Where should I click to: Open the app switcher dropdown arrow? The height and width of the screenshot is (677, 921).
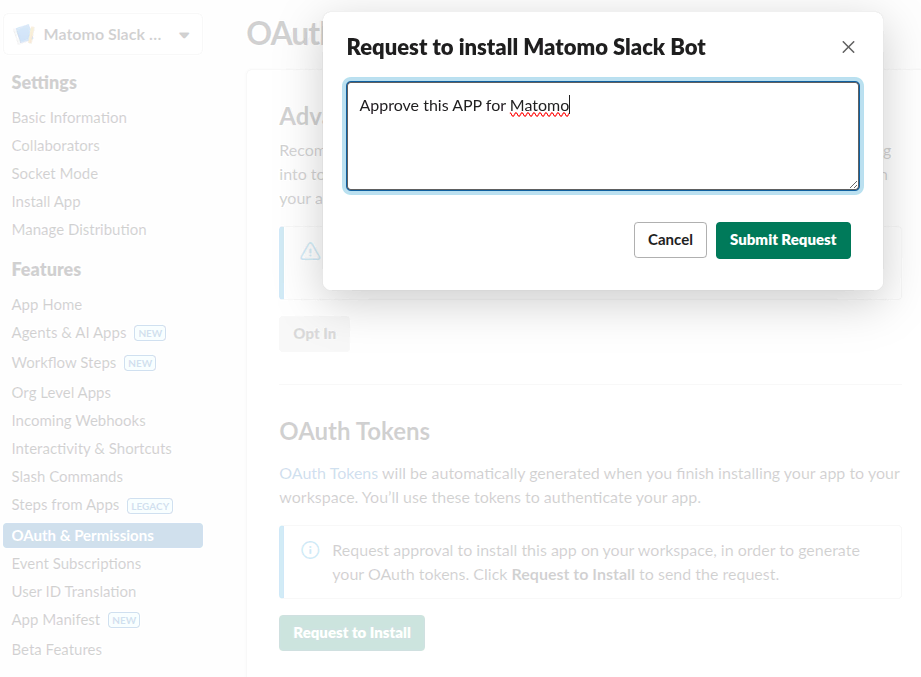(184, 35)
